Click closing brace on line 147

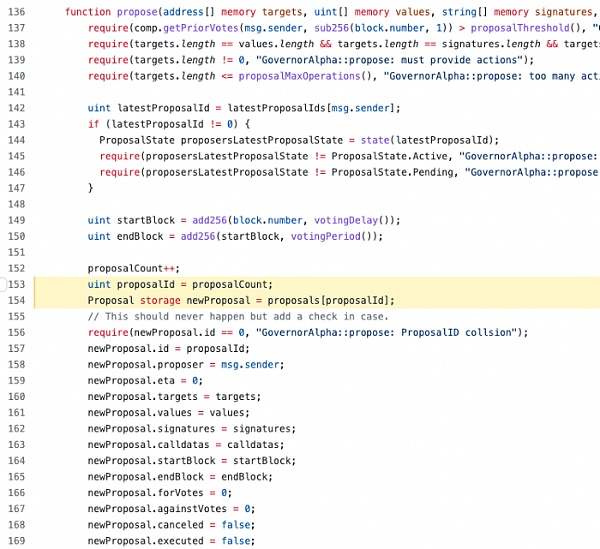[x=91, y=188]
